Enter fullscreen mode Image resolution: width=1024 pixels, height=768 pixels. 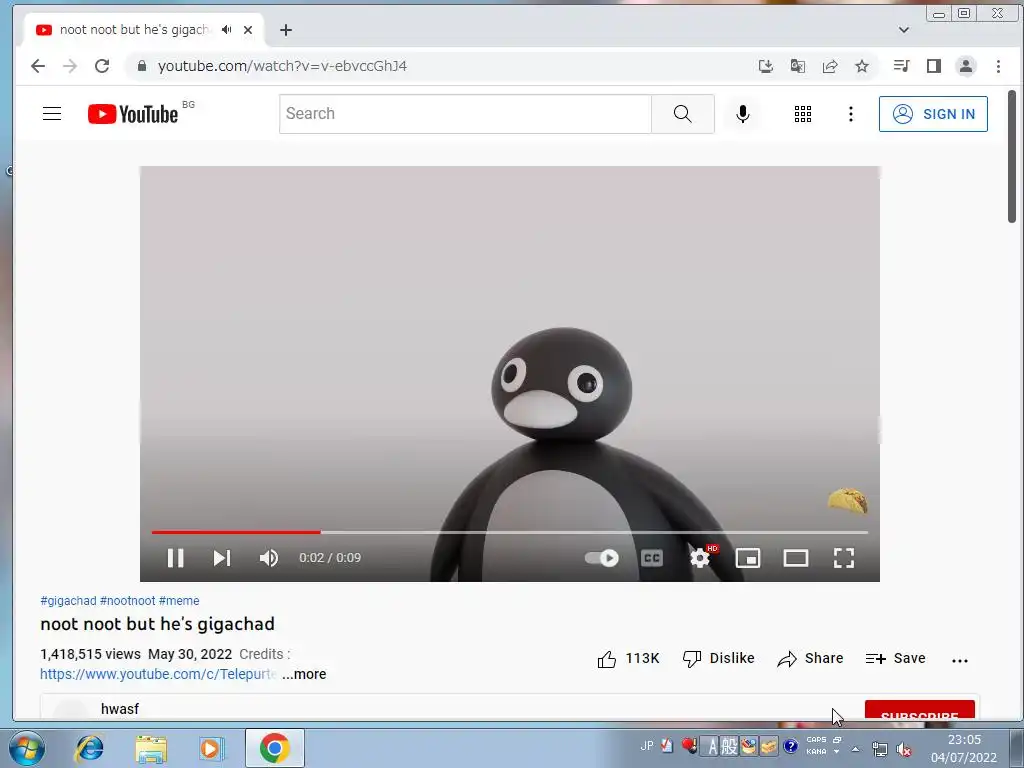point(844,558)
